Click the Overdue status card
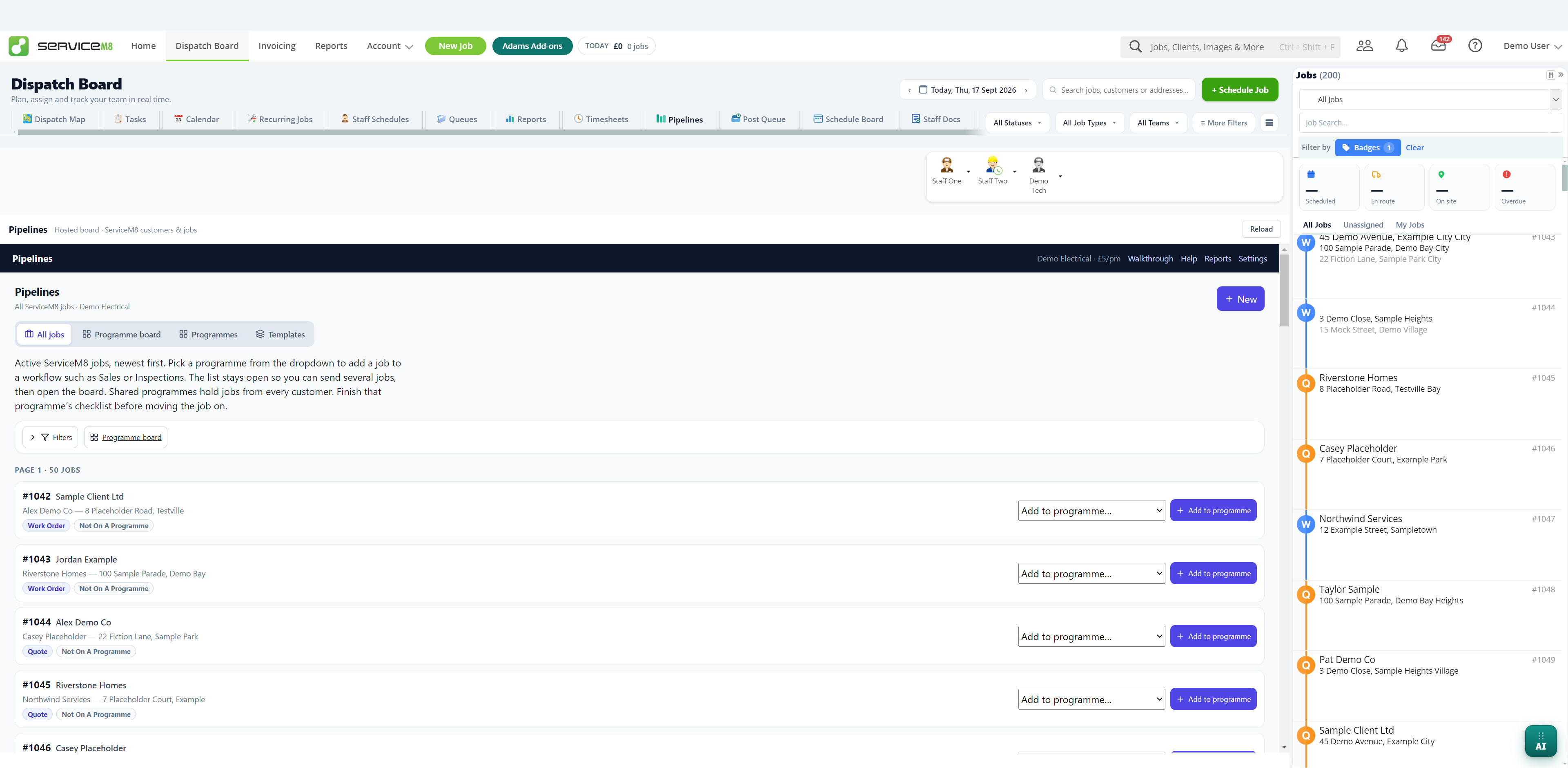 1525,187
